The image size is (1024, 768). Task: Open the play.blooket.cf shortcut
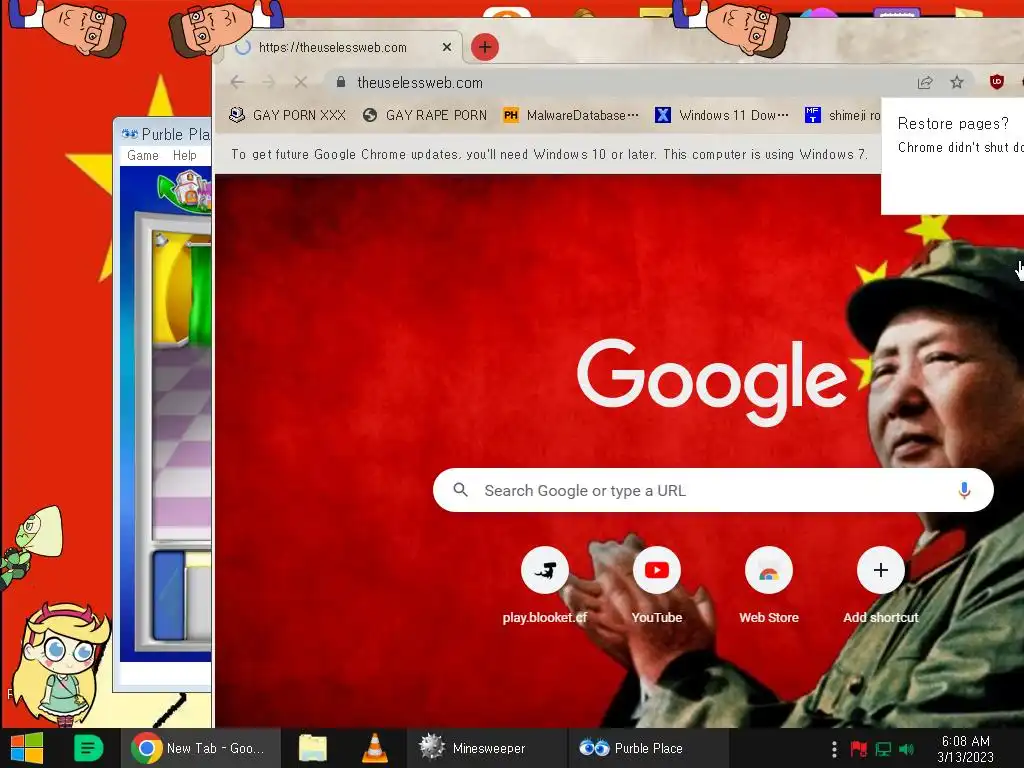click(545, 585)
